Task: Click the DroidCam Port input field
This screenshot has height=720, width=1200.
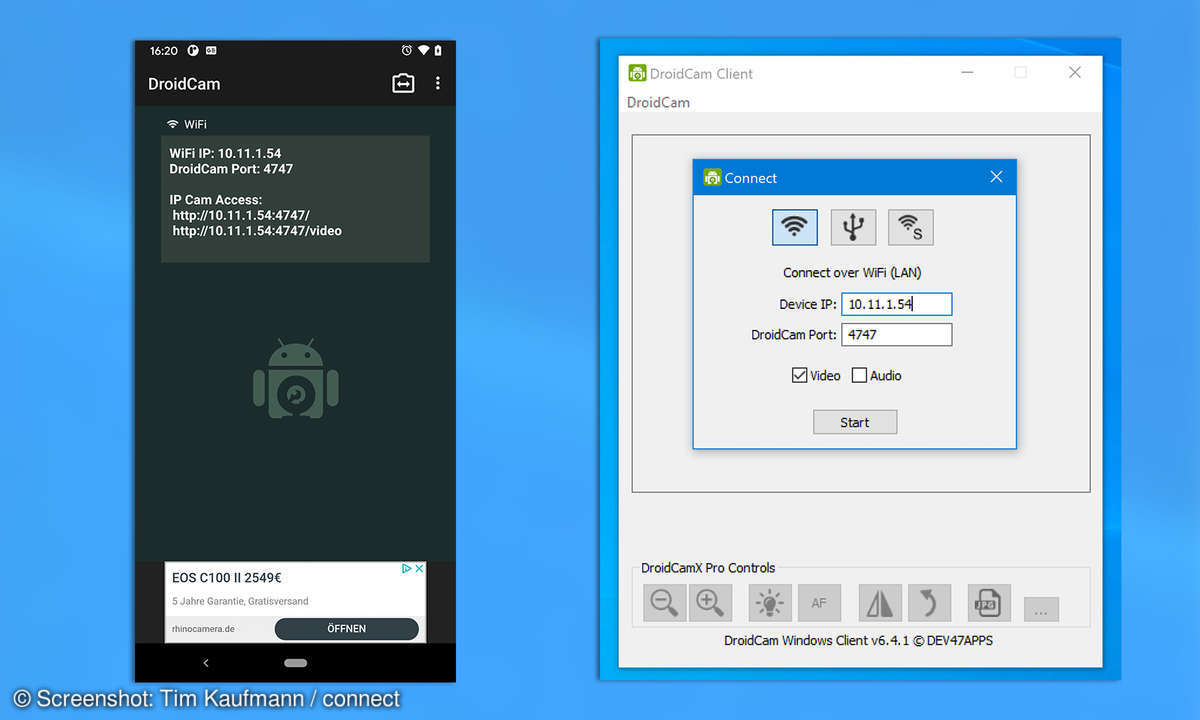Action: point(897,335)
